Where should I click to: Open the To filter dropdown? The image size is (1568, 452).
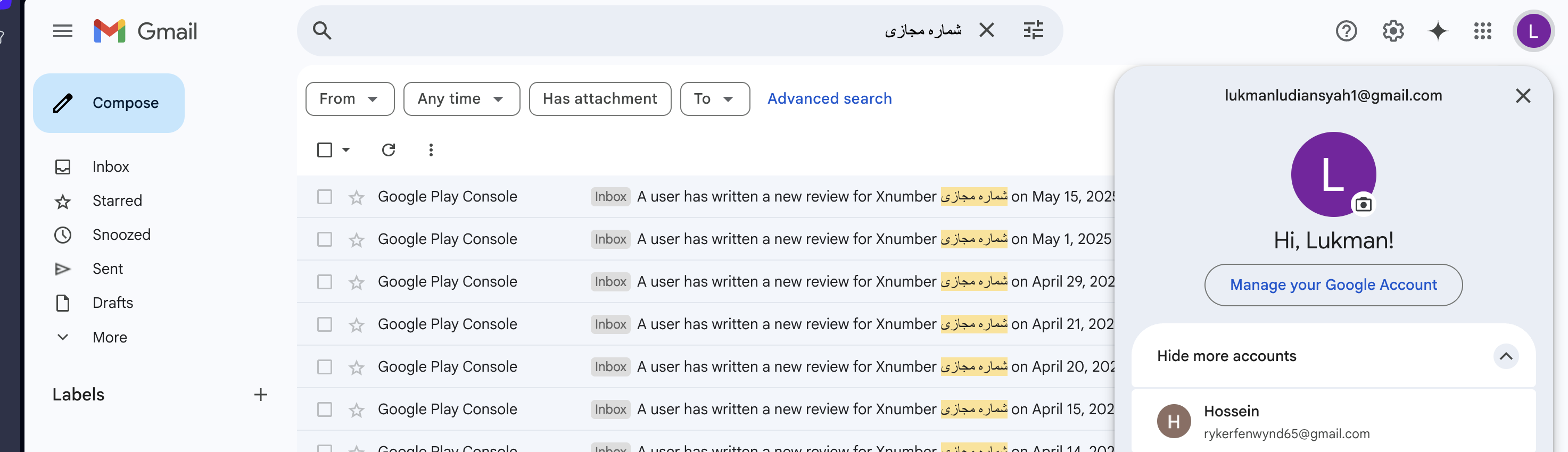tap(715, 98)
